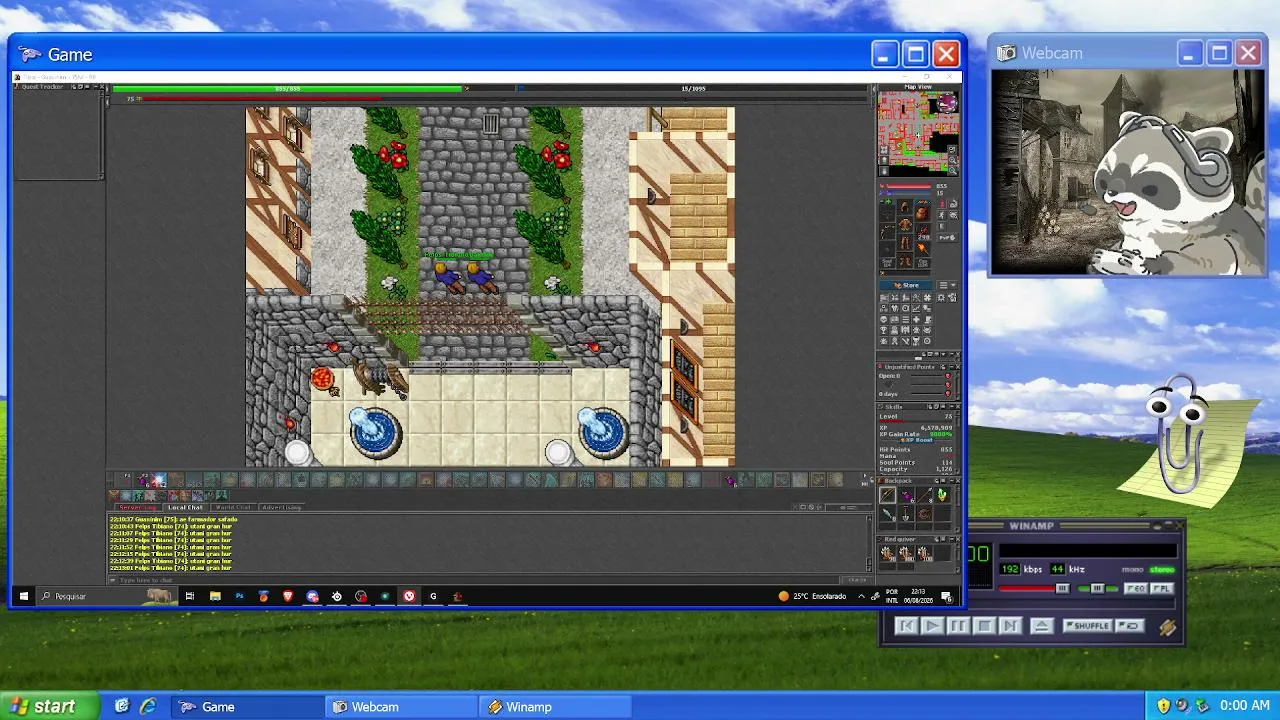Pause playback in Winamp
Image resolution: width=1280 pixels, height=720 pixels.
coord(957,626)
